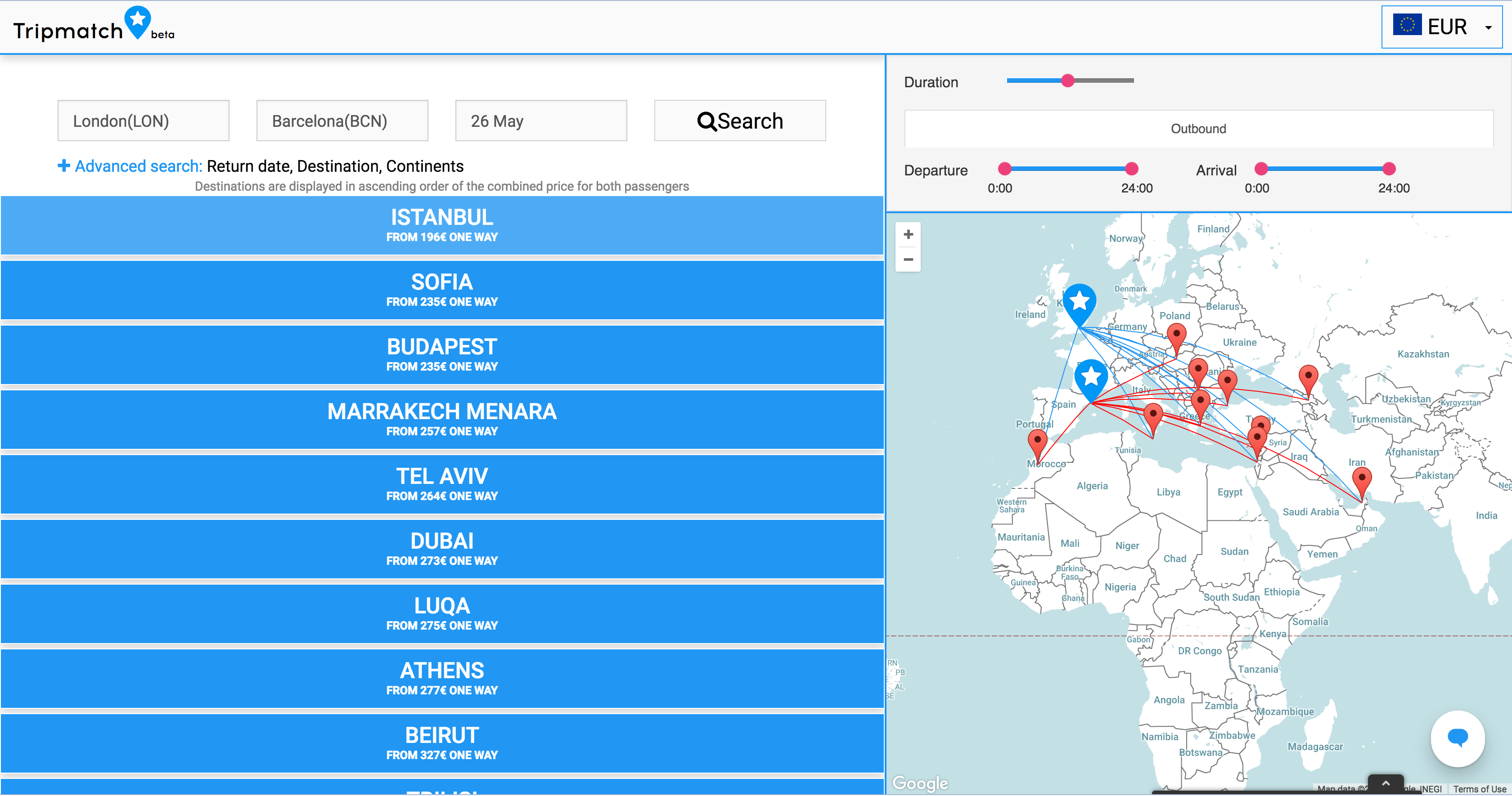Click the 26 May date field
The width and height of the screenshot is (1512, 796).
[x=540, y=121]
